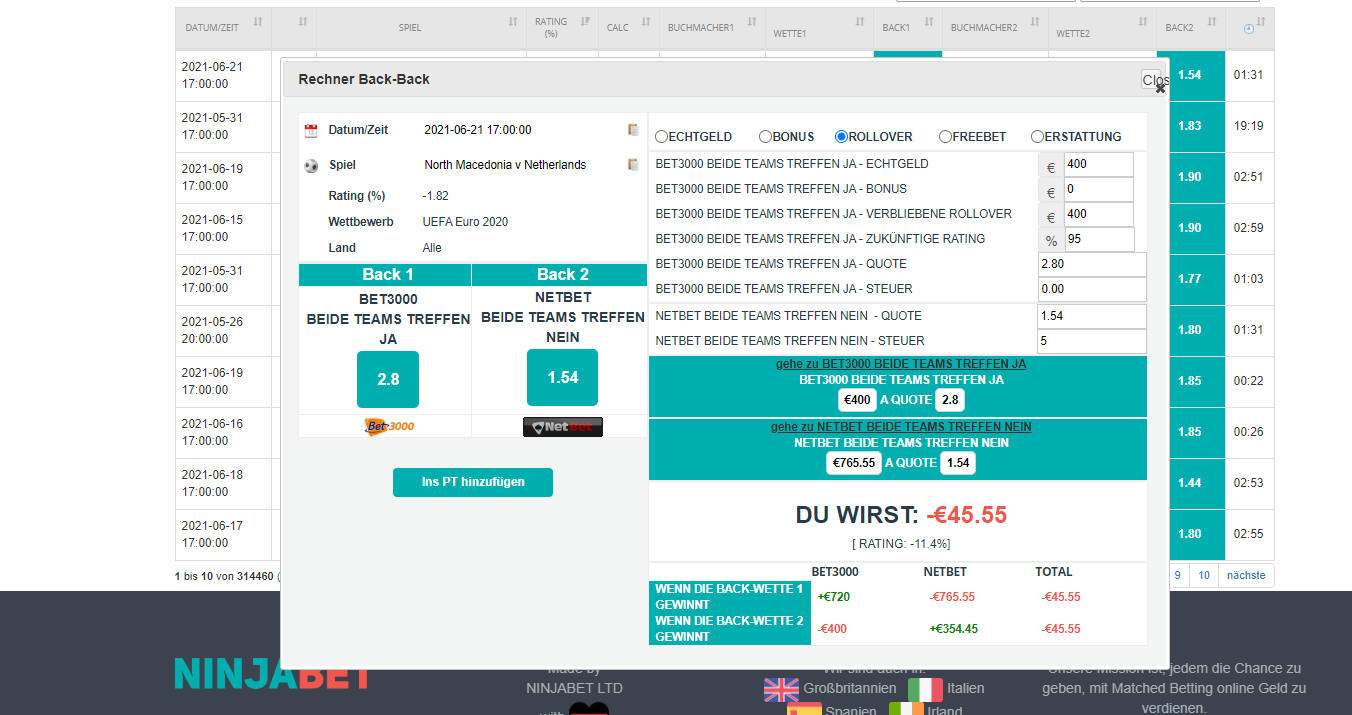
Task: Select the BONUS radio option
Action: (765, 137)
